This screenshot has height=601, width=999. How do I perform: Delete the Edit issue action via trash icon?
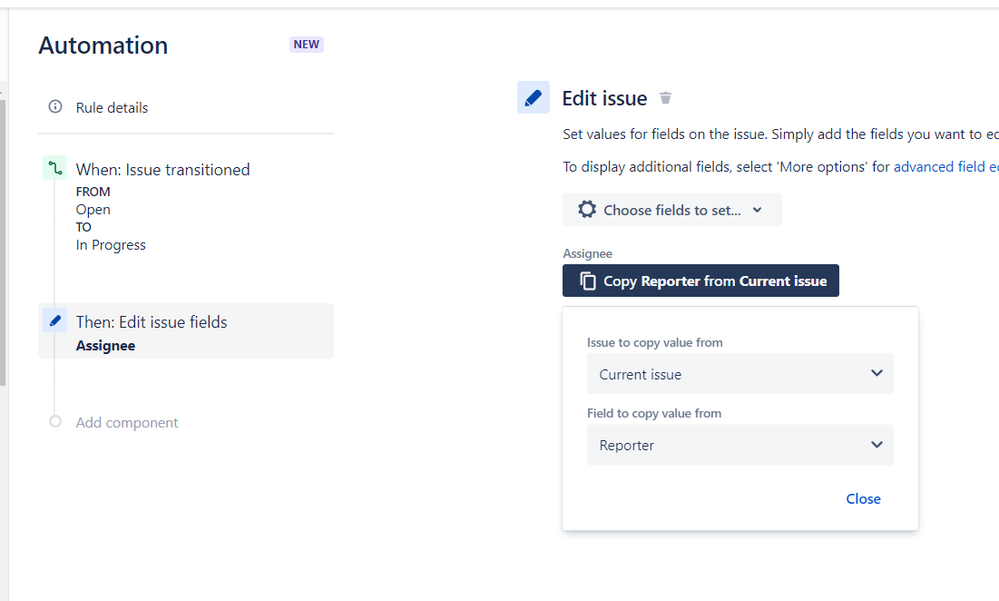coord(665,98)
